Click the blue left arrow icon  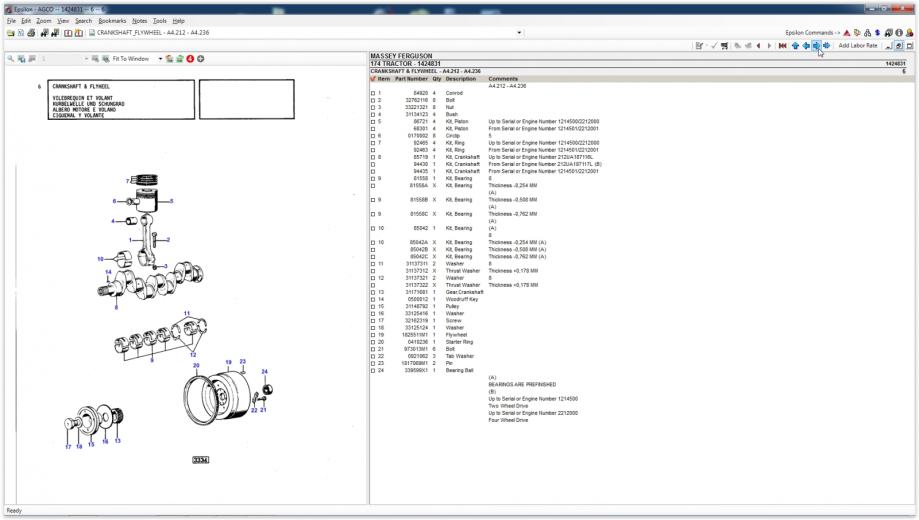[806, 46]
